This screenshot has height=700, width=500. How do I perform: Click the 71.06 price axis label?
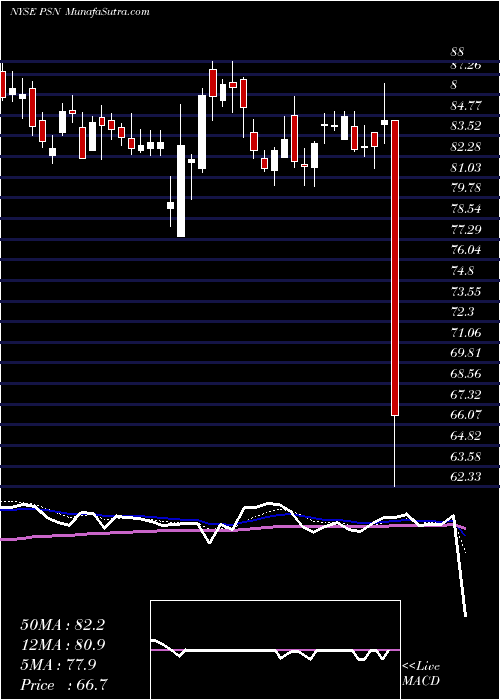(x=466, y=333)
